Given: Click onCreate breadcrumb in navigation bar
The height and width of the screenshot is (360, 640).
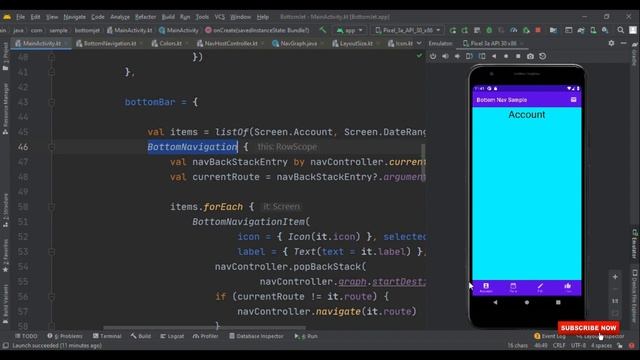Looking at the screenshot, I should pyautogui.click(x=257, y=30).
